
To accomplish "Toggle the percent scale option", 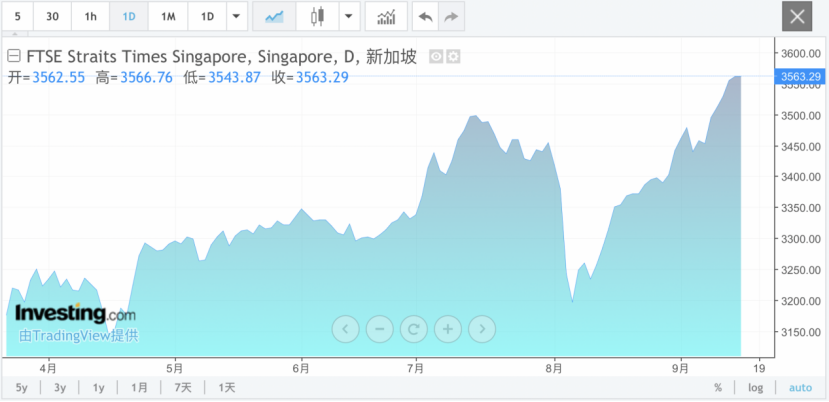I will [717, 387].
